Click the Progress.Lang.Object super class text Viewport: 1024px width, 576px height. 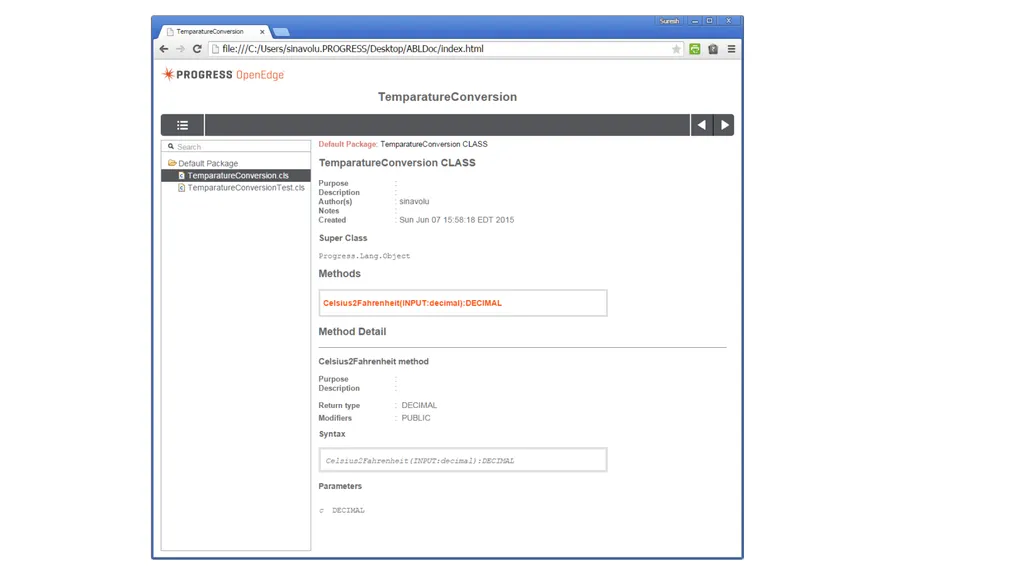pos(364,256)
